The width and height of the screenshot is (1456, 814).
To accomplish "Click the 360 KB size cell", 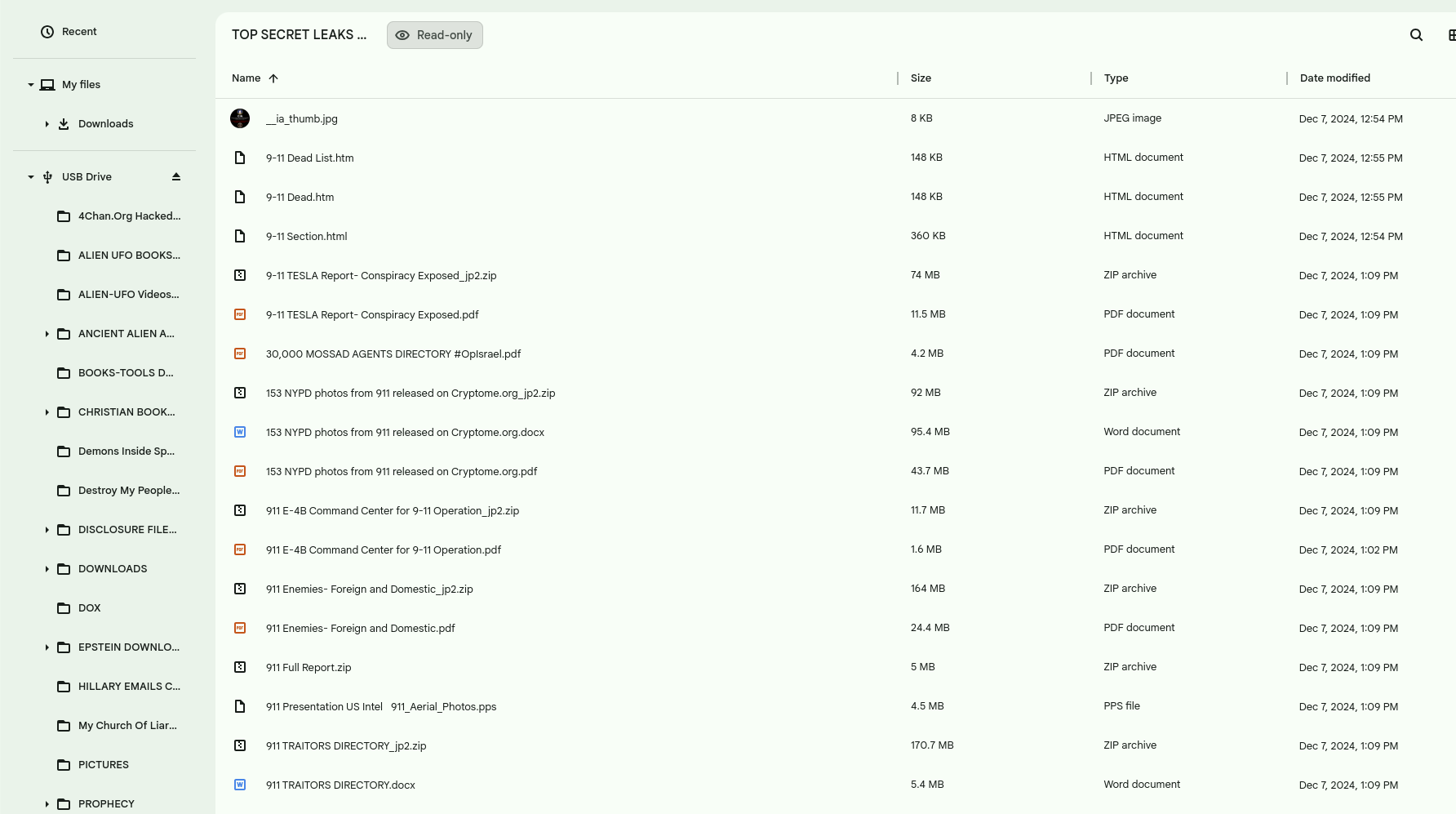I will pyautogui.click(x=928, y=236).
